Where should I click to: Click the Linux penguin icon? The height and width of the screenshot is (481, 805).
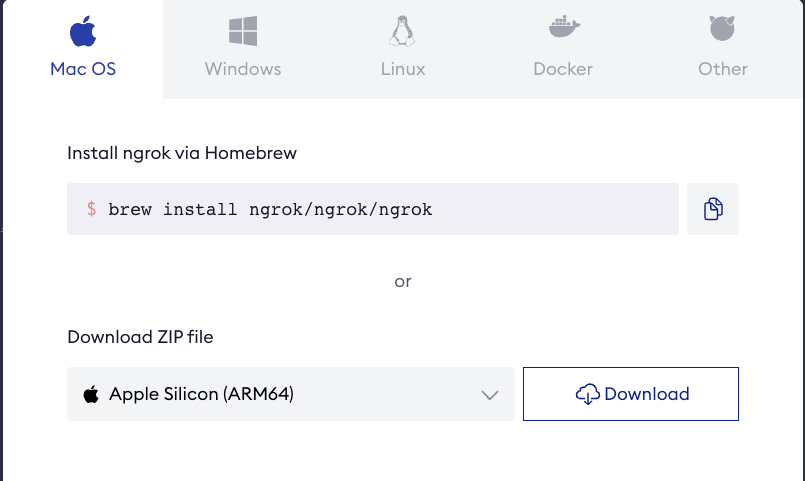point(402,31)
